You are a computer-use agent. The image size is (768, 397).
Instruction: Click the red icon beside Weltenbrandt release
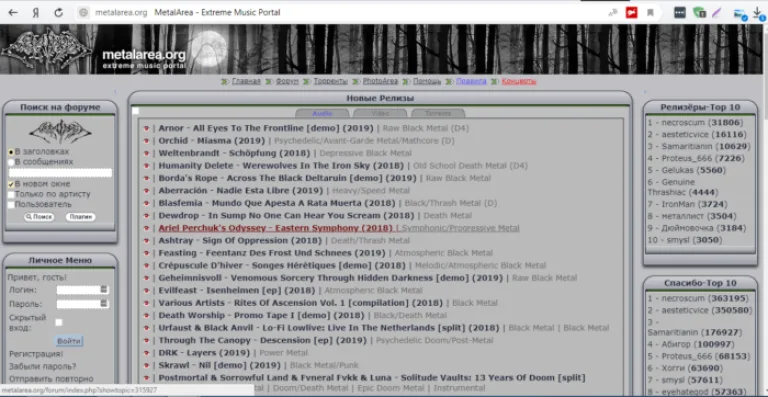click(146, 154)
